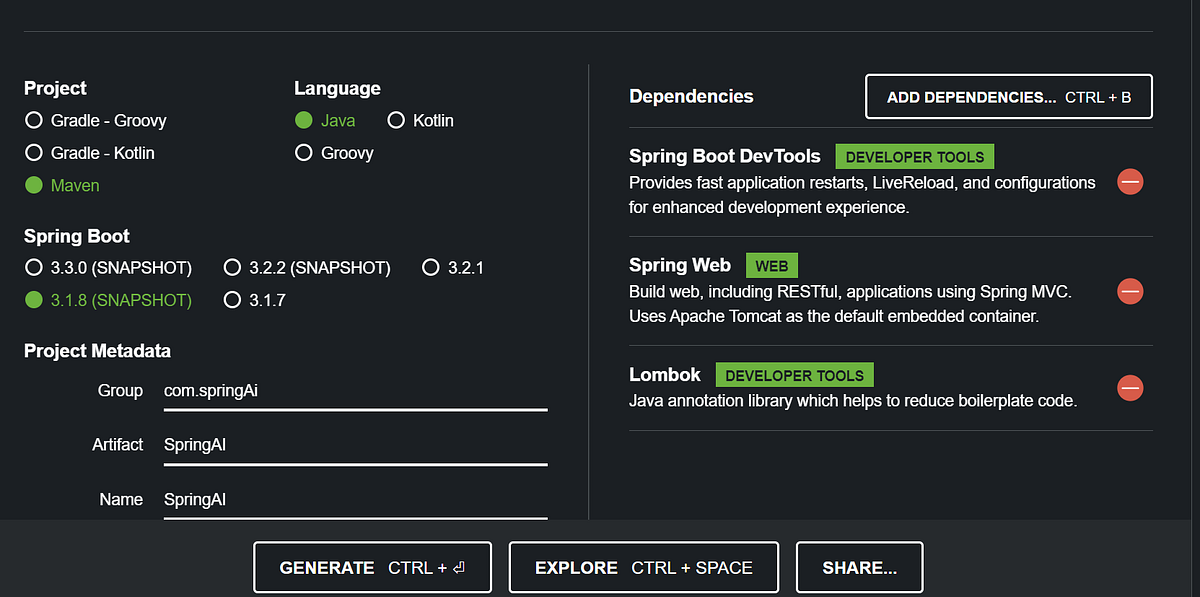Viewport: 1200px width, 597px height.
Task: Choose Java as the language
Action: [x=325, y=121]
